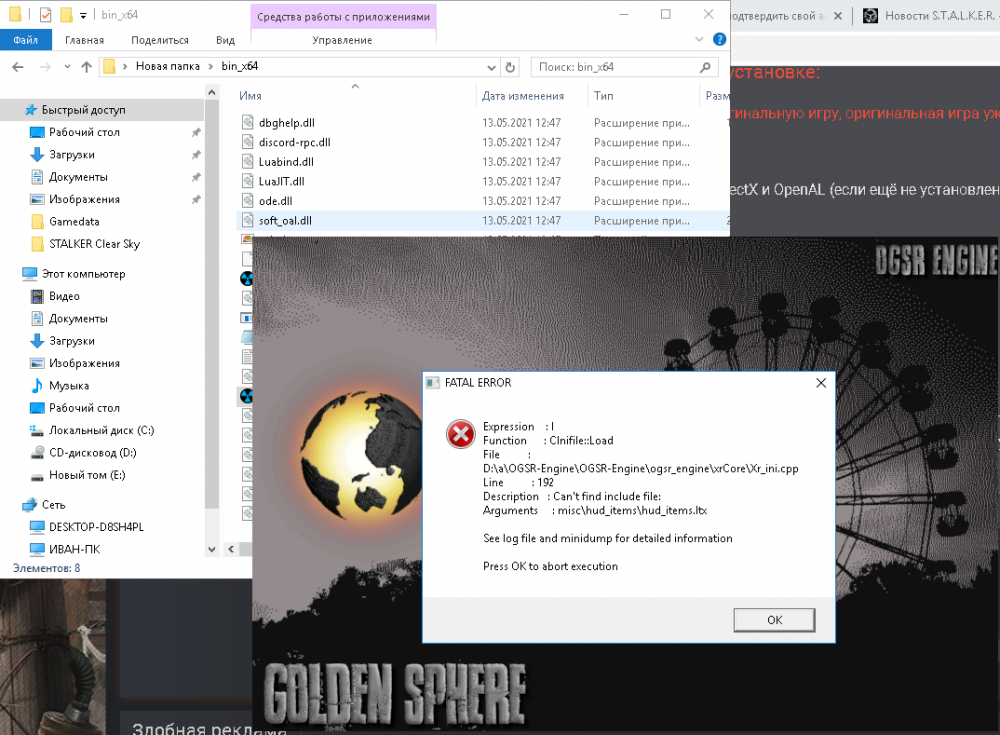The width and height of the screenshot is (1000, 735).
Task: Open the Файл menu in Explorer
Action: click(26, 40)
